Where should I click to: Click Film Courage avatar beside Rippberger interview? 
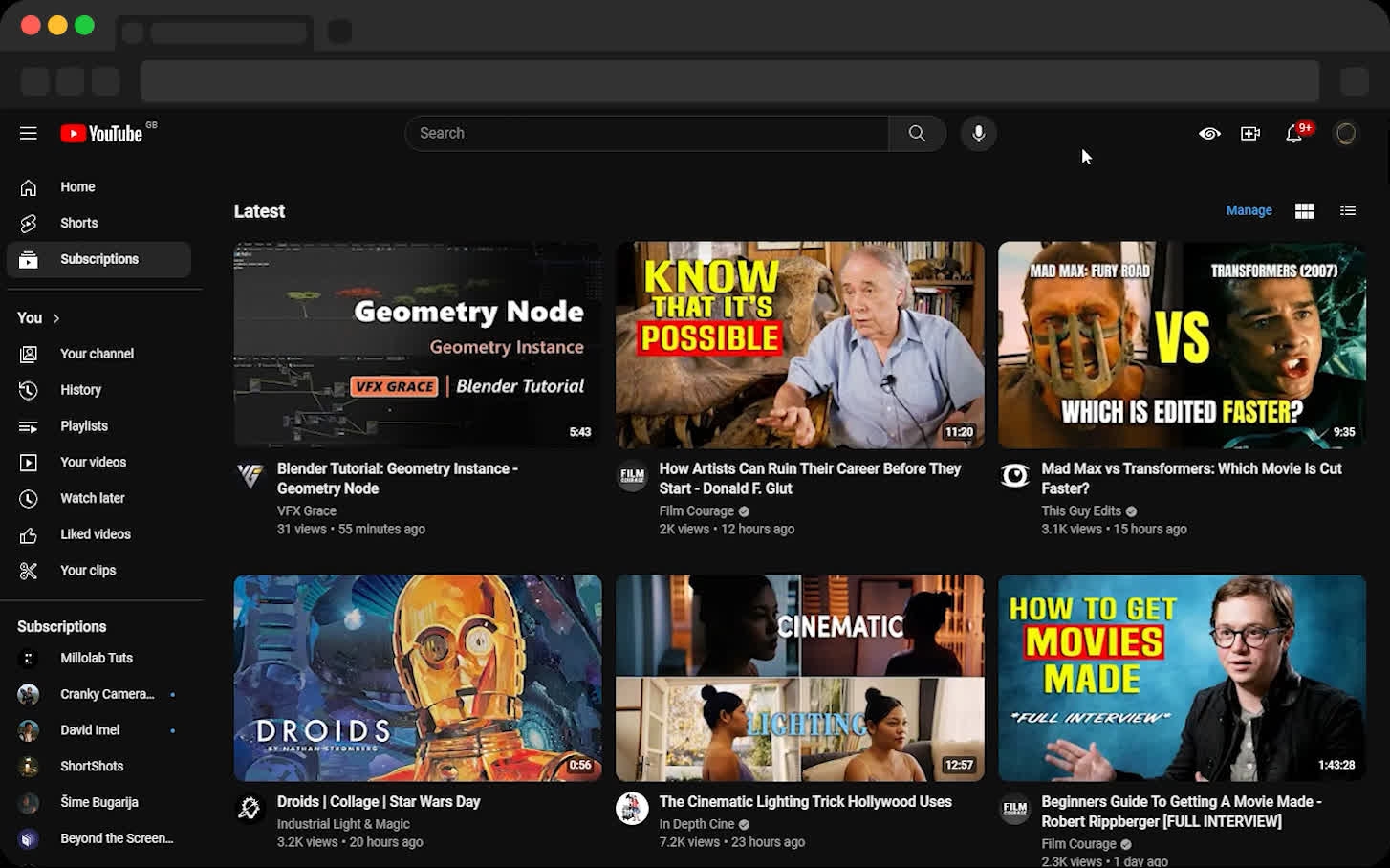click(1014, 809)
